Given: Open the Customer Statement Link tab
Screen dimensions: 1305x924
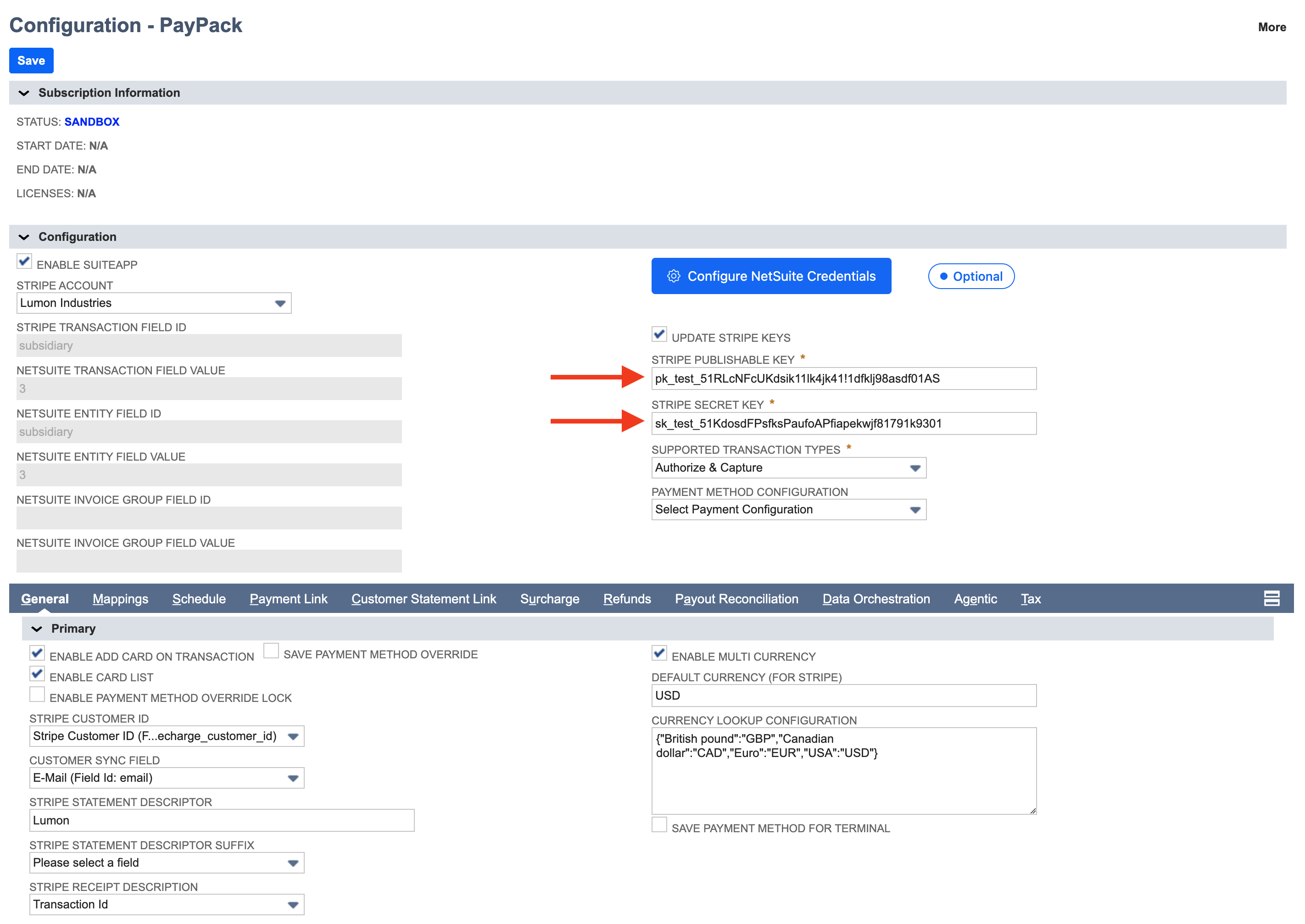Looking at the screenshot, I should tap(424, 599).
